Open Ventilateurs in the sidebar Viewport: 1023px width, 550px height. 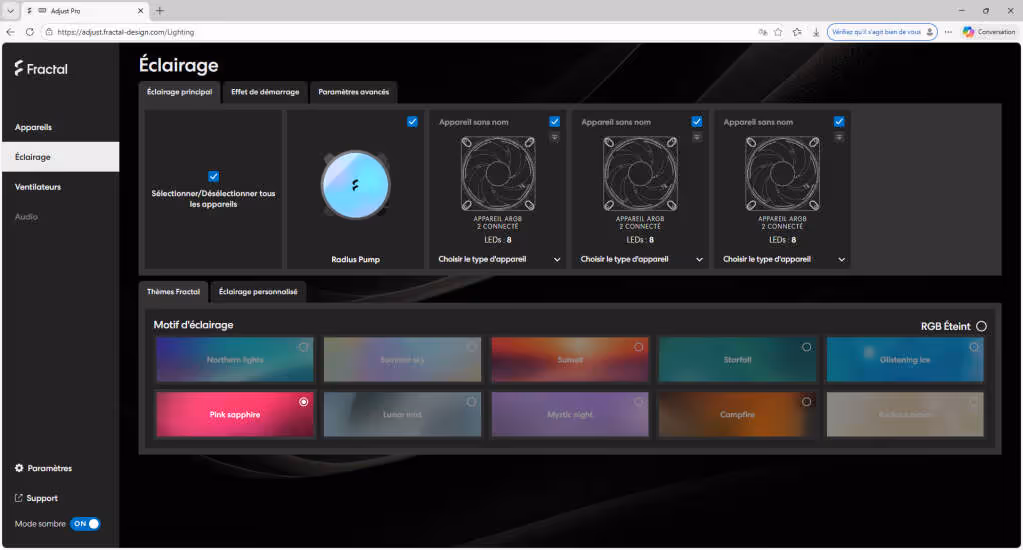[x=61, y=187]
